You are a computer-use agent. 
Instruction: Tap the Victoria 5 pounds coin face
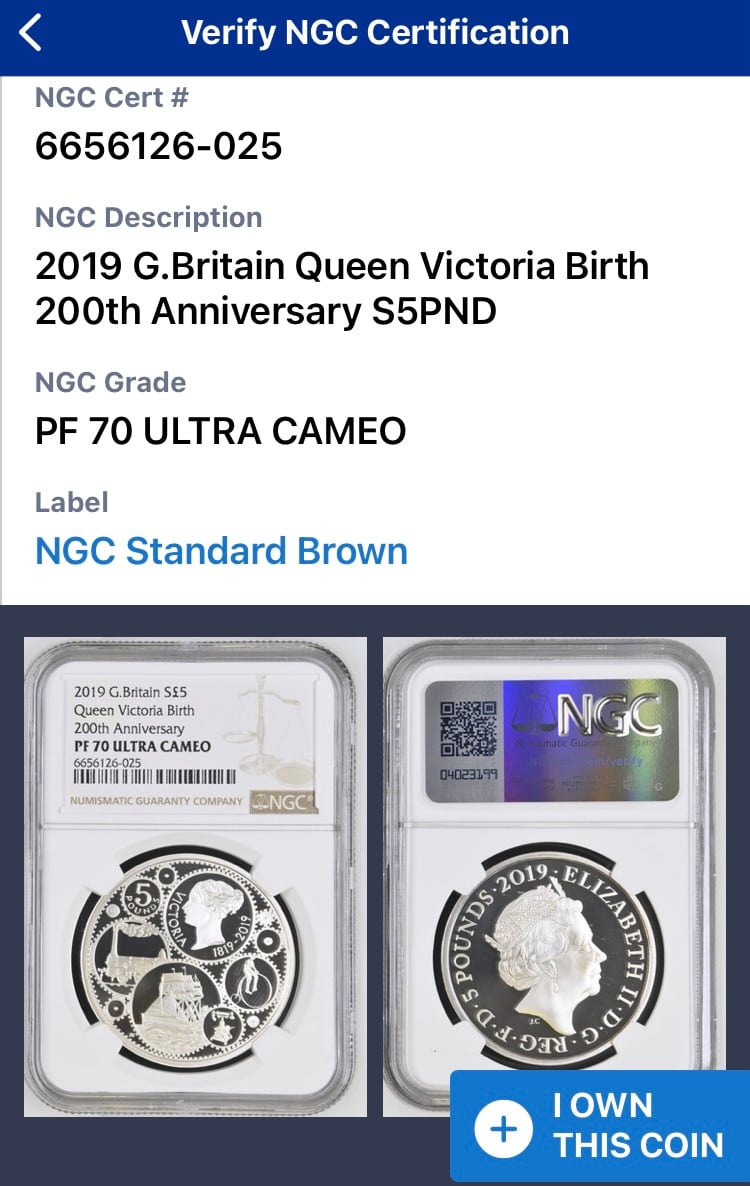pyautogui.click(x=191, y=964)
